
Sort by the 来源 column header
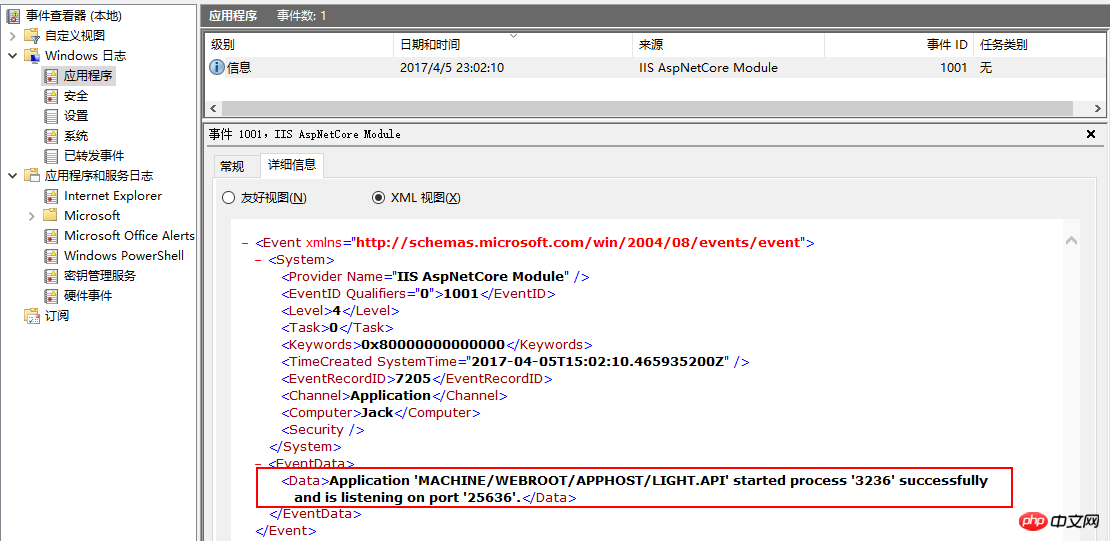click(728, 45)
